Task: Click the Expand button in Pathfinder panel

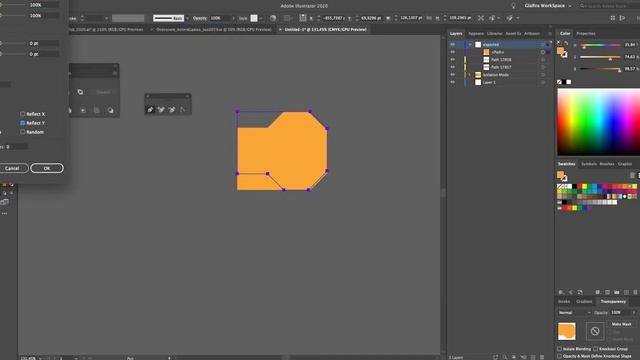Action: click(103, 92)
